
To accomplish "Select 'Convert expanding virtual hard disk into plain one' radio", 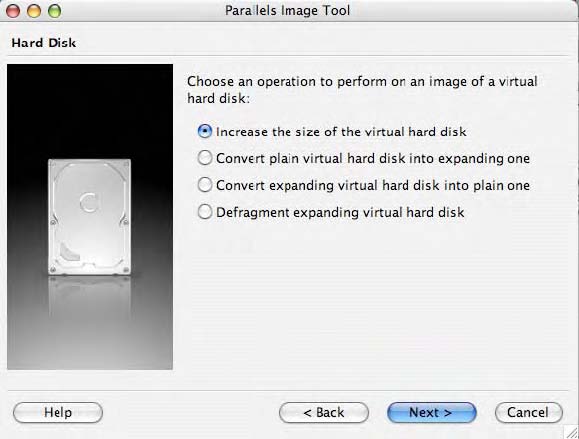I will point(205,185).
